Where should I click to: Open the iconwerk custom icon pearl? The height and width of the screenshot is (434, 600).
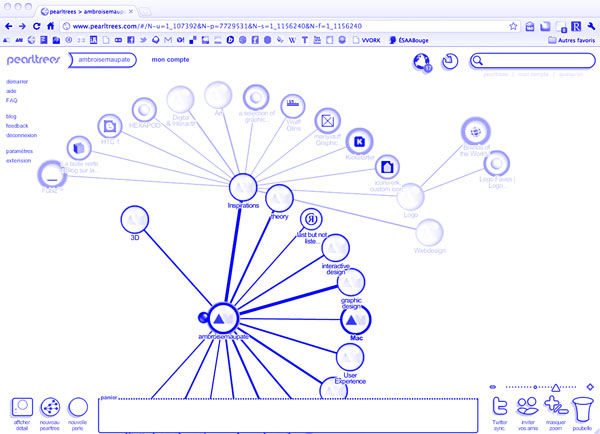387,167
